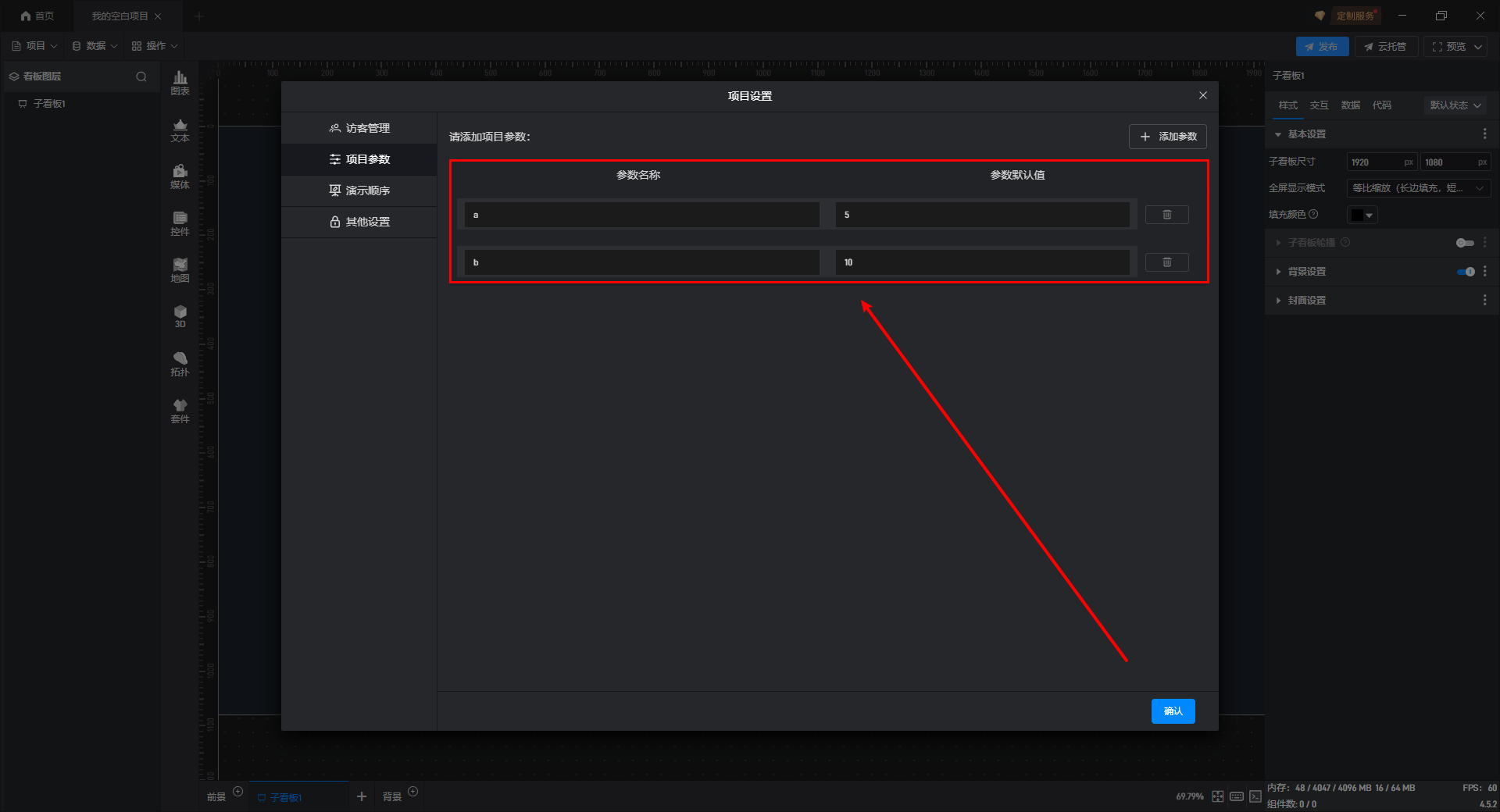The image size is (1500, 812).
Task: Add a foreground layer next to 前景
Action: point(238,792)
